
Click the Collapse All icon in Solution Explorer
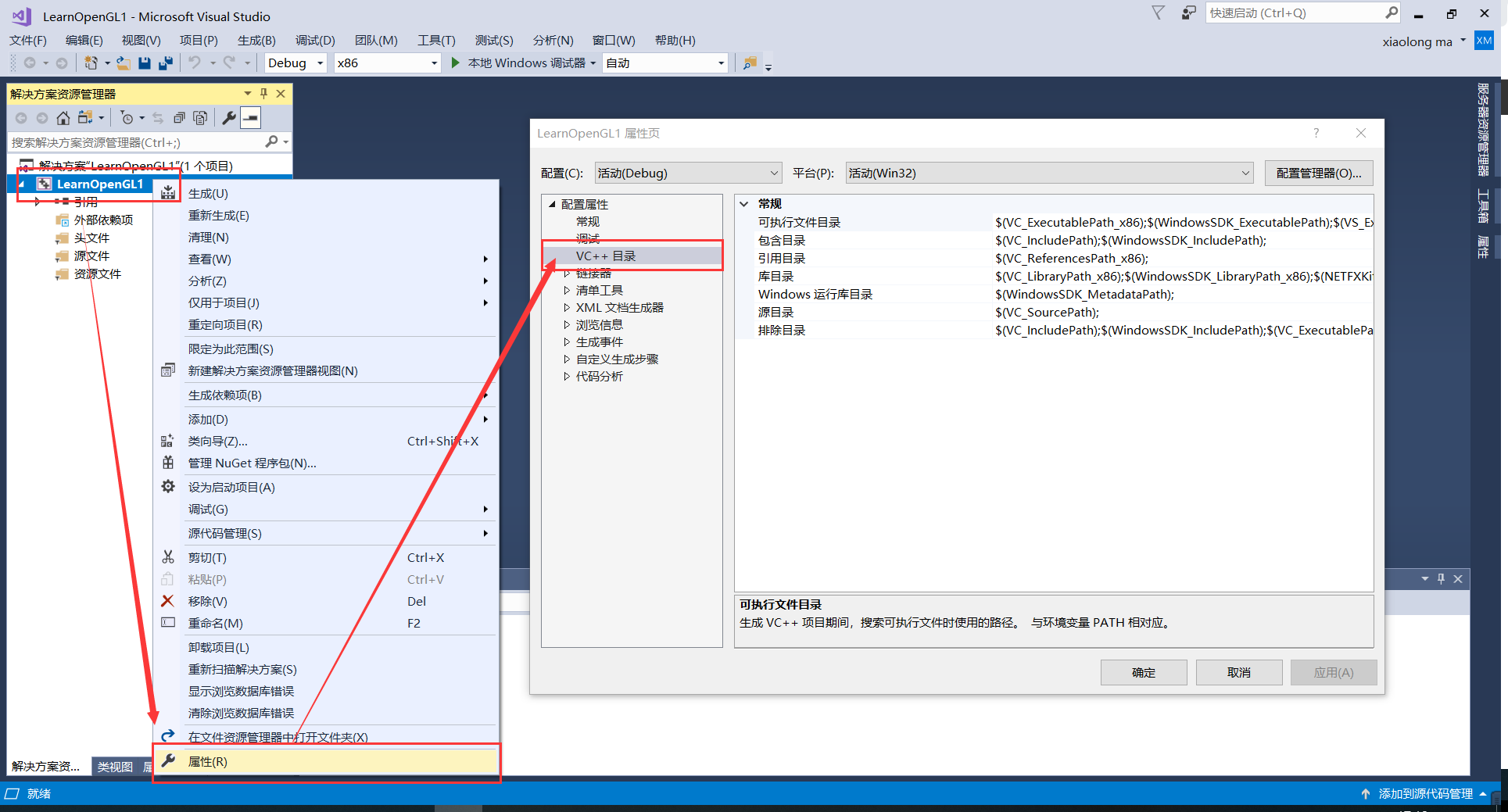point(179,118)
